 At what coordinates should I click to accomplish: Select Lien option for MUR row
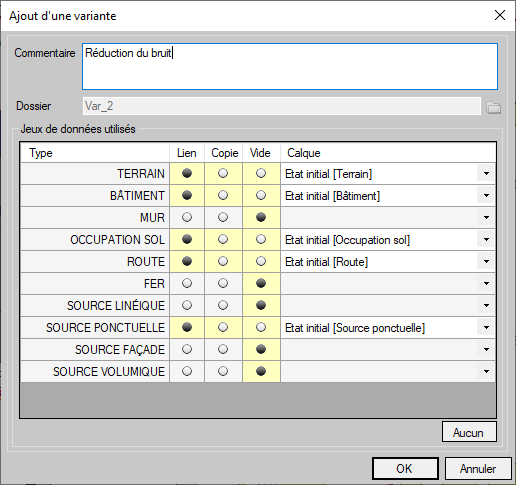coord(187,217)
